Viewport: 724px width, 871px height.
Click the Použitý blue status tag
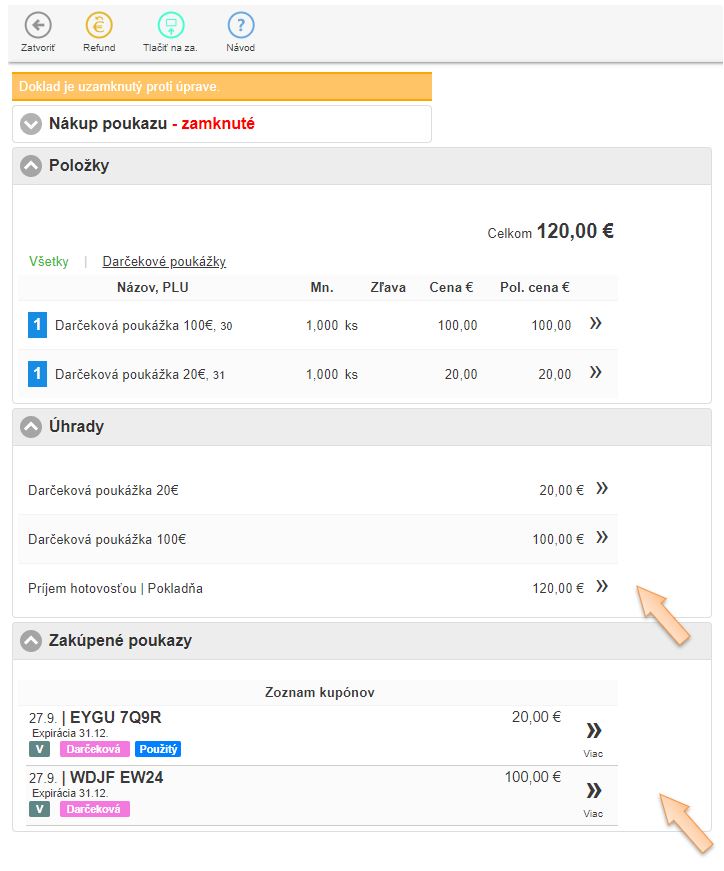click(158, 749)
